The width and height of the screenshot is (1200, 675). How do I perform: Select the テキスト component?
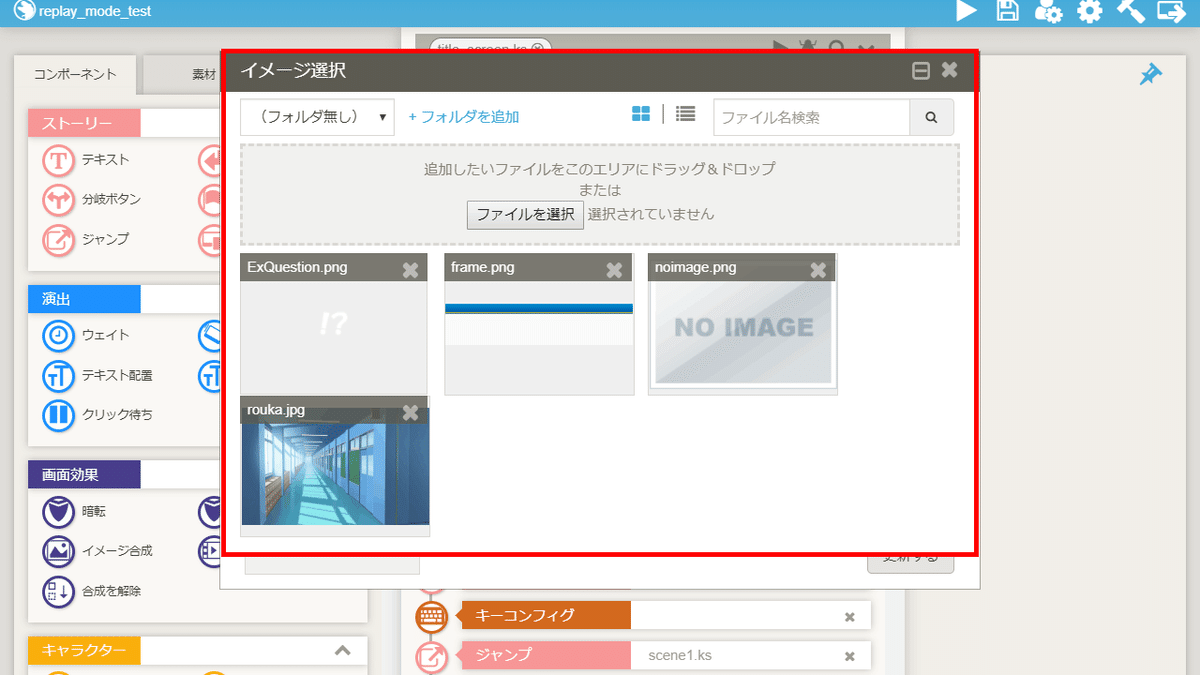click(x=87, y=160)
